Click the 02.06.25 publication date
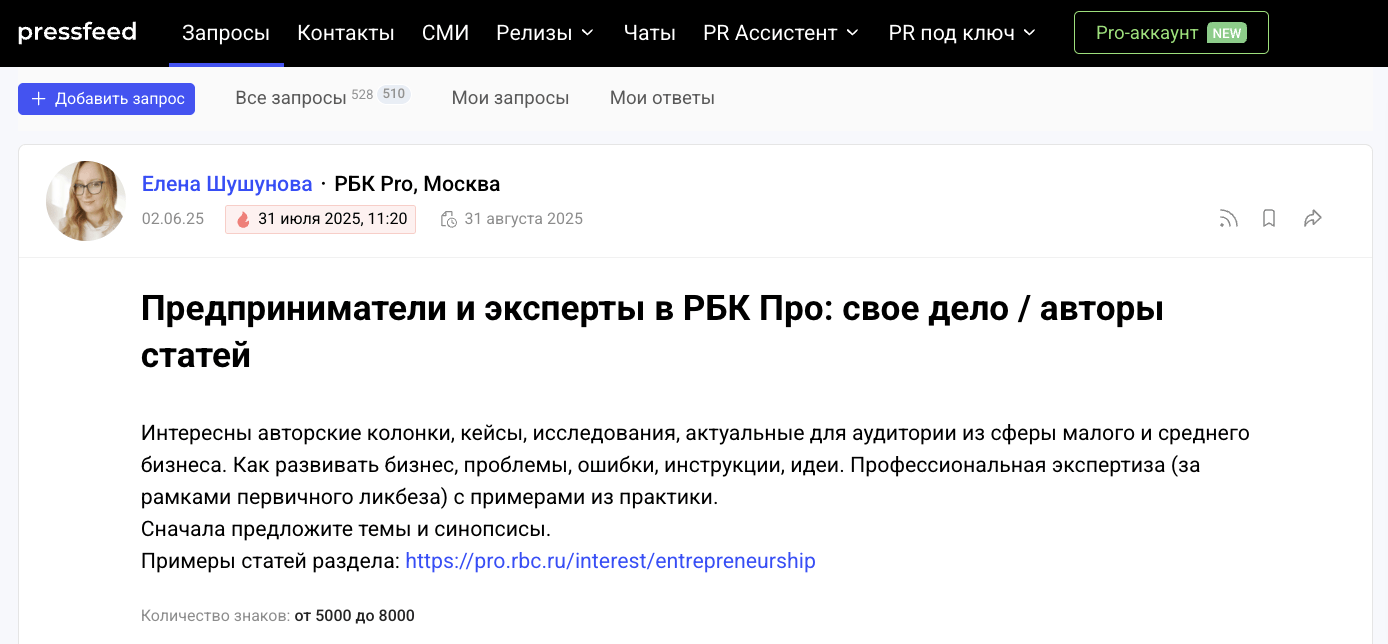 (x=173, y=219)
